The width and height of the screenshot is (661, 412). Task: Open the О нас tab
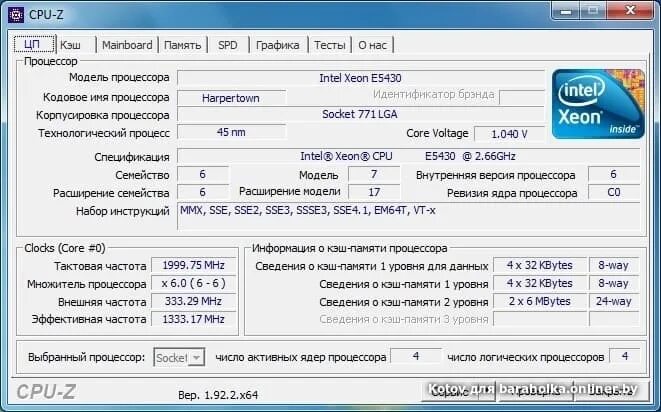pos(372,45)
